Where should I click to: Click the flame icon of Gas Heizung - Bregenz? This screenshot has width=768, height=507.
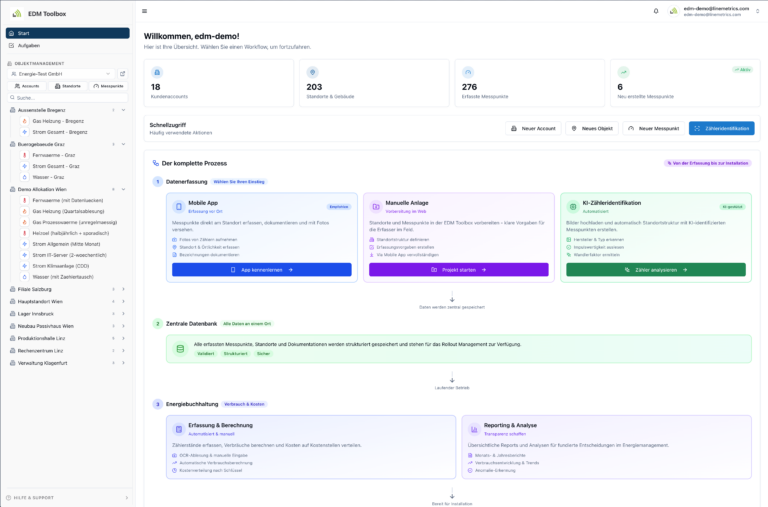coord(24,121)
